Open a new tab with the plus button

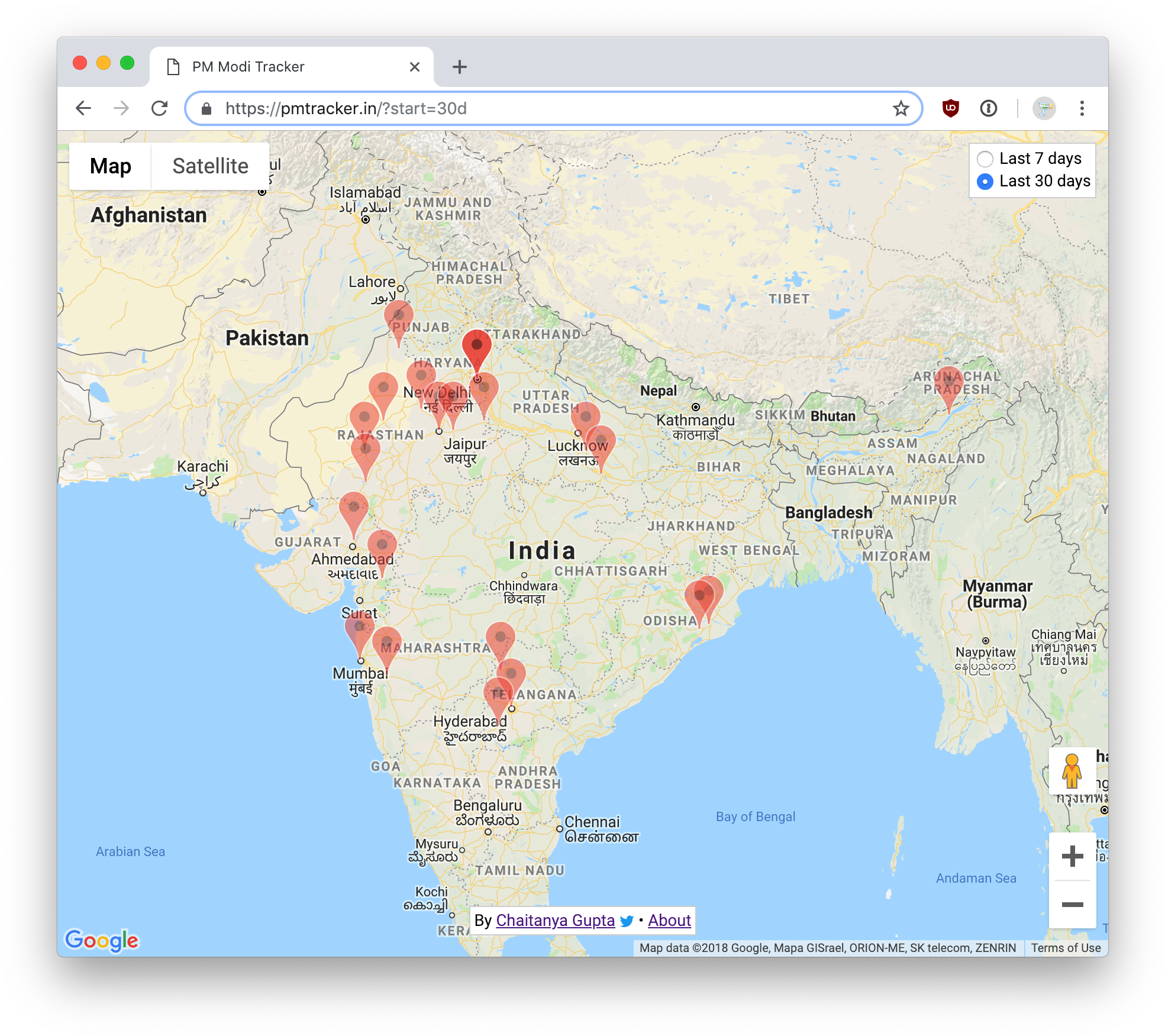[x=459, y=67]
